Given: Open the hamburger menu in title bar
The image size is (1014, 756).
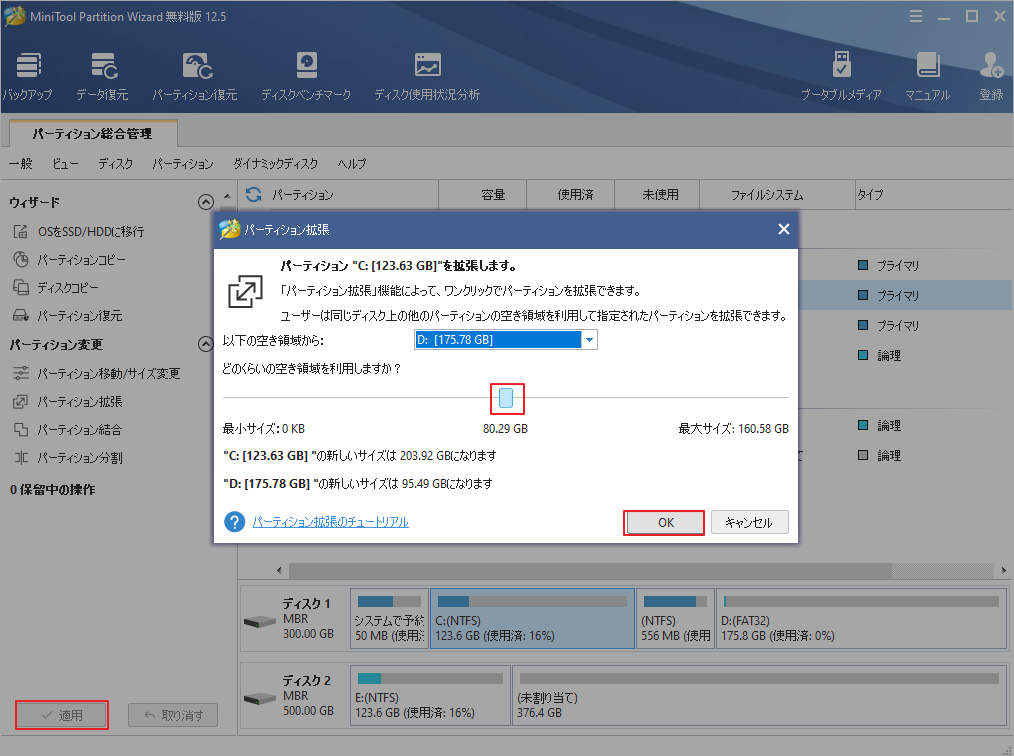Looking at the screenshot, I should (916, 16).
